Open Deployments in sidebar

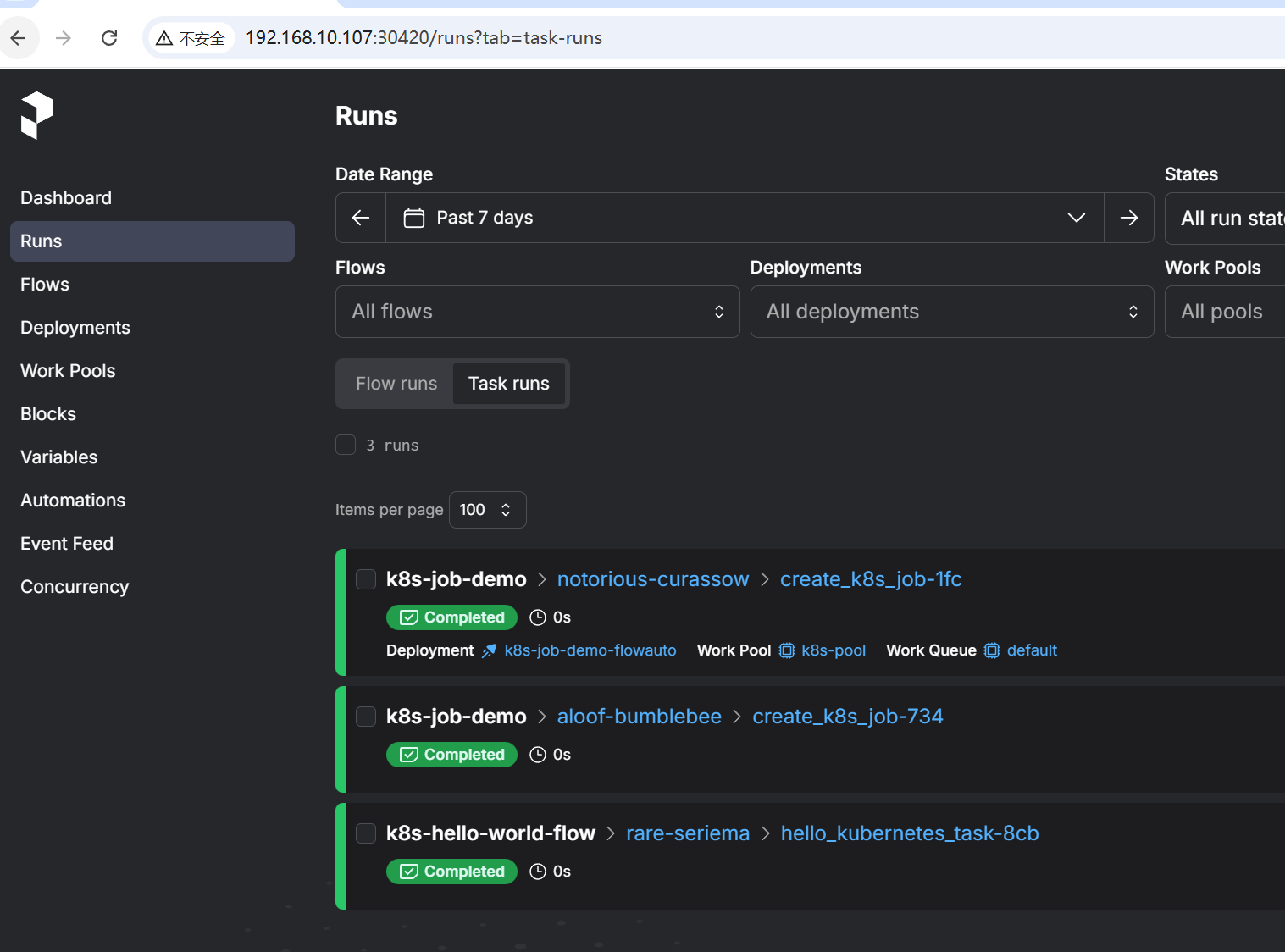pos(152,328)
